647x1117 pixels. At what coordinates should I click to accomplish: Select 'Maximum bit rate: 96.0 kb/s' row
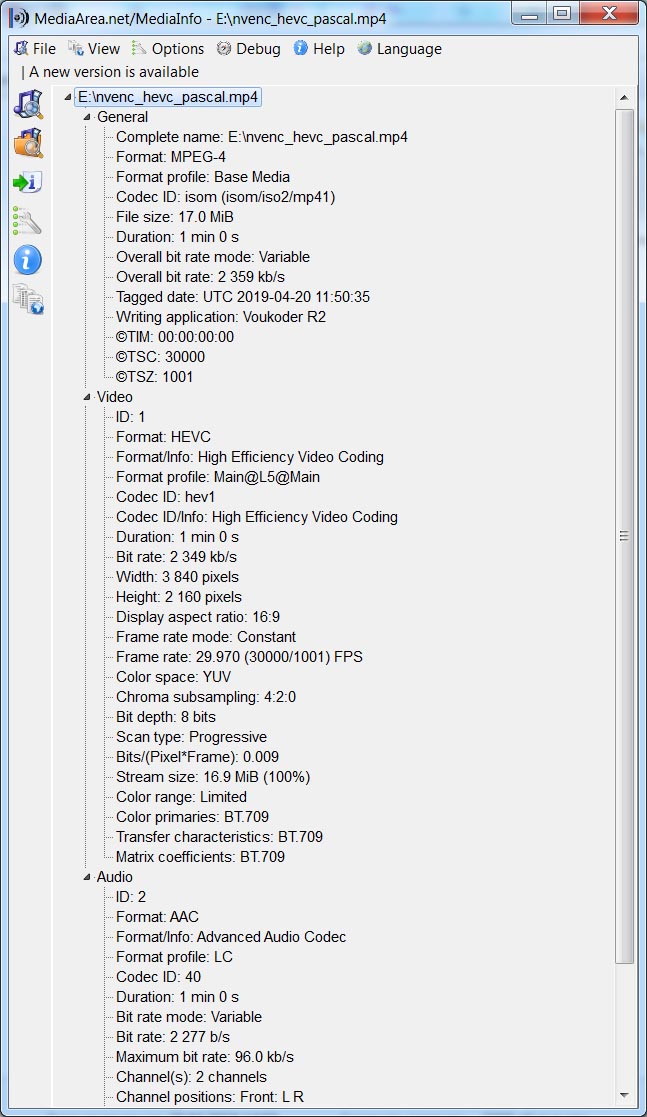(x=205, y=1056)
